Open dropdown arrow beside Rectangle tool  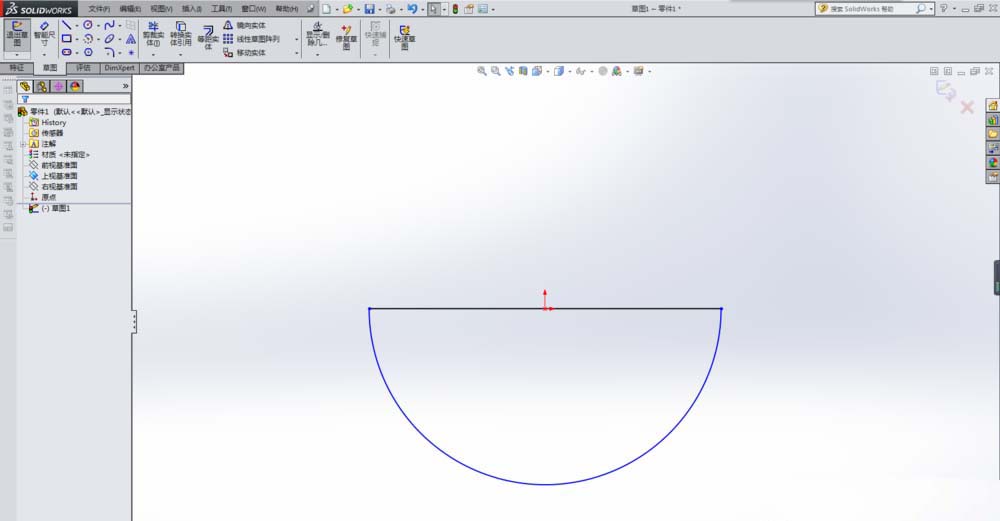point(77,39)
